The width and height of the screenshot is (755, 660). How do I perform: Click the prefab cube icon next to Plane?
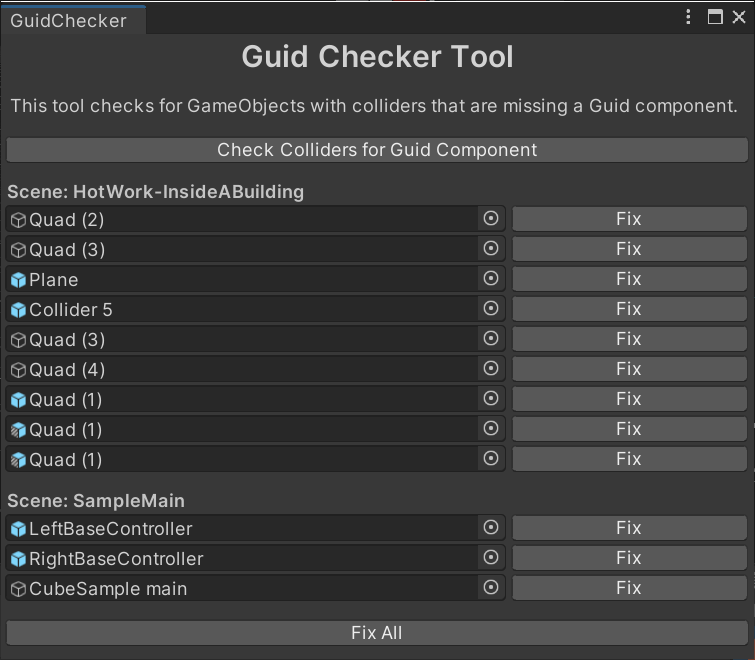(x=18, y=280)
